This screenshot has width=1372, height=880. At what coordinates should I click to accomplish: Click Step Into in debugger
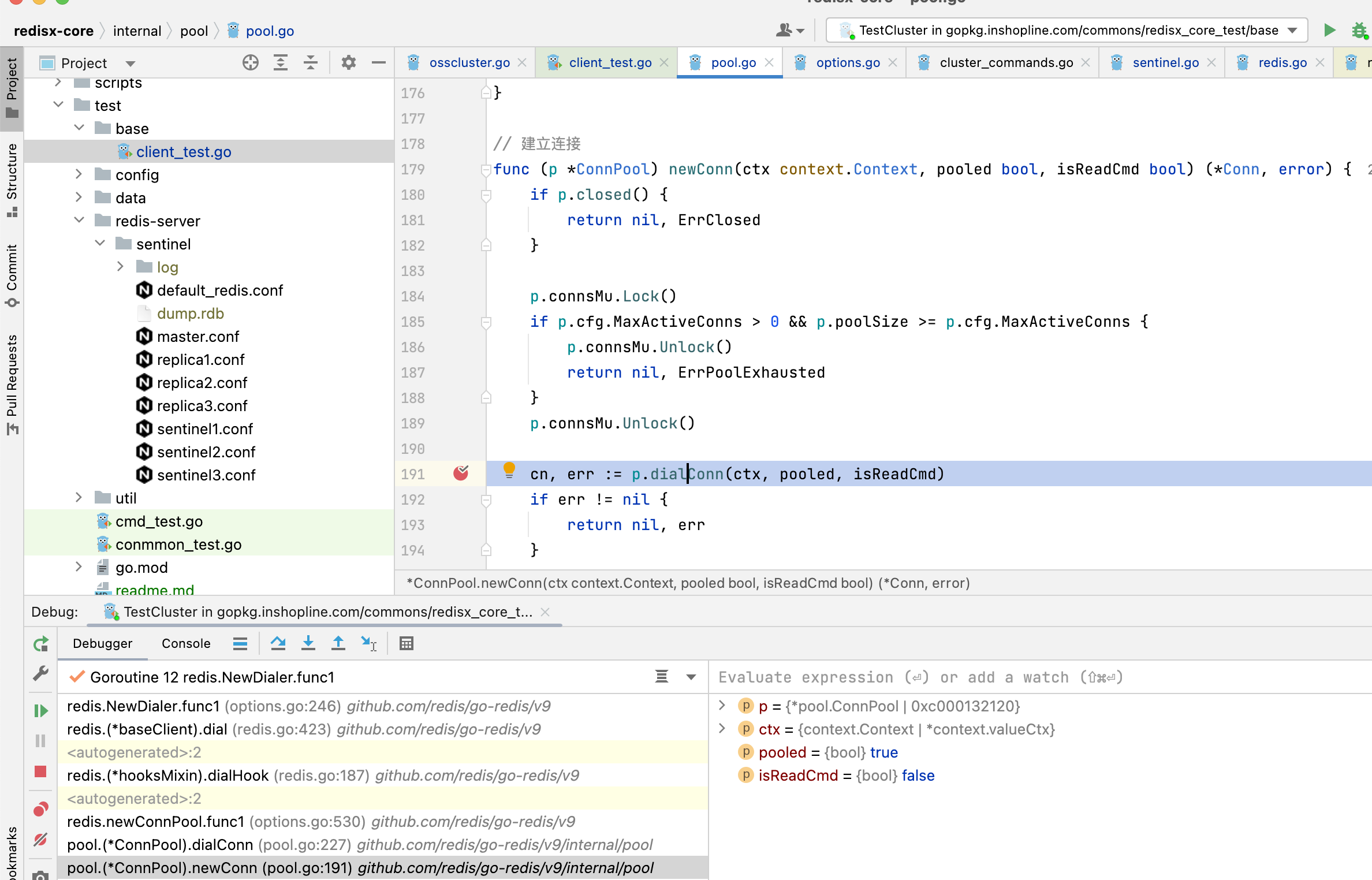308,643
